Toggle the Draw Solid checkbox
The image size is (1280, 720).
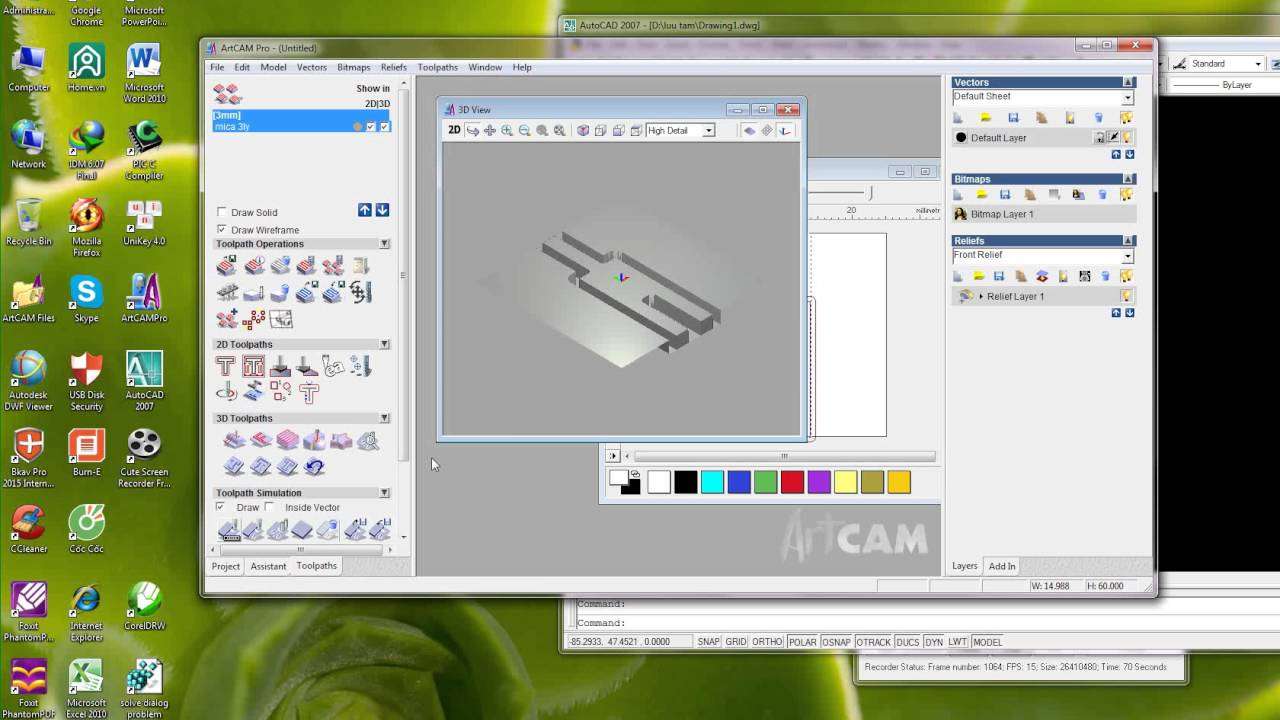point(222,212)
